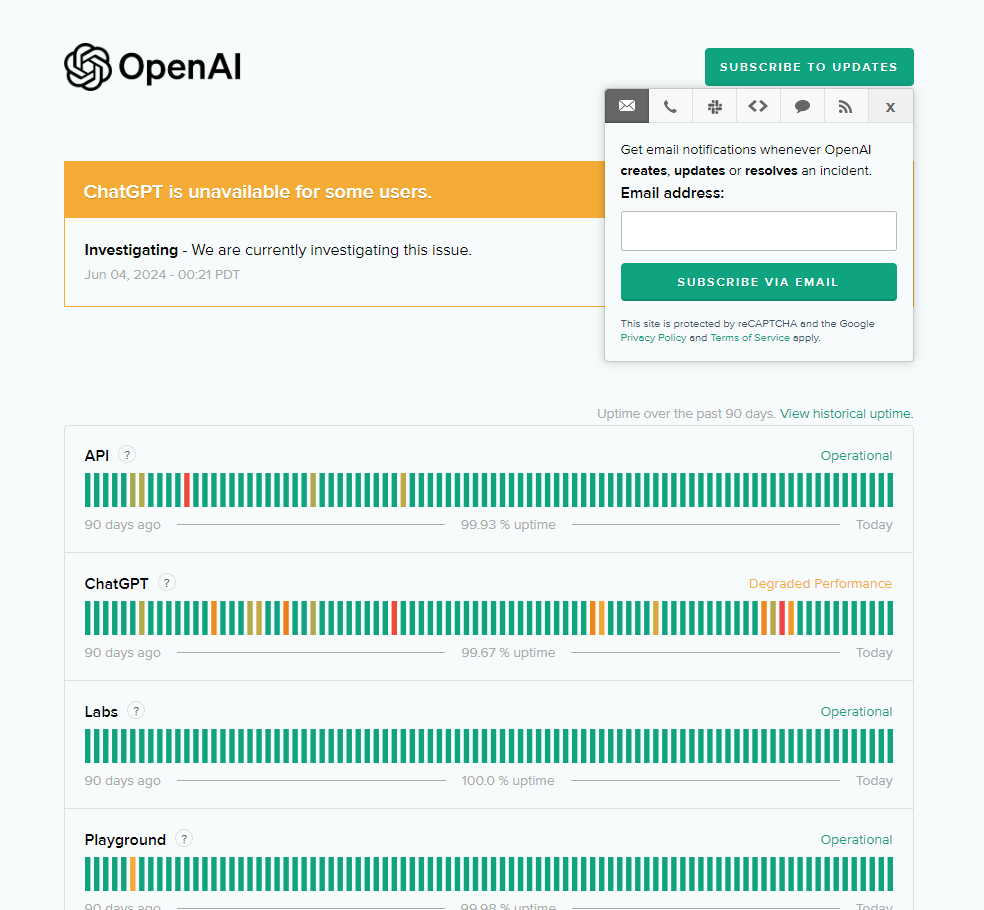Open the ChatGPT unavailable incident title
This screenshot has height=910, width=984.
(257, 191)
